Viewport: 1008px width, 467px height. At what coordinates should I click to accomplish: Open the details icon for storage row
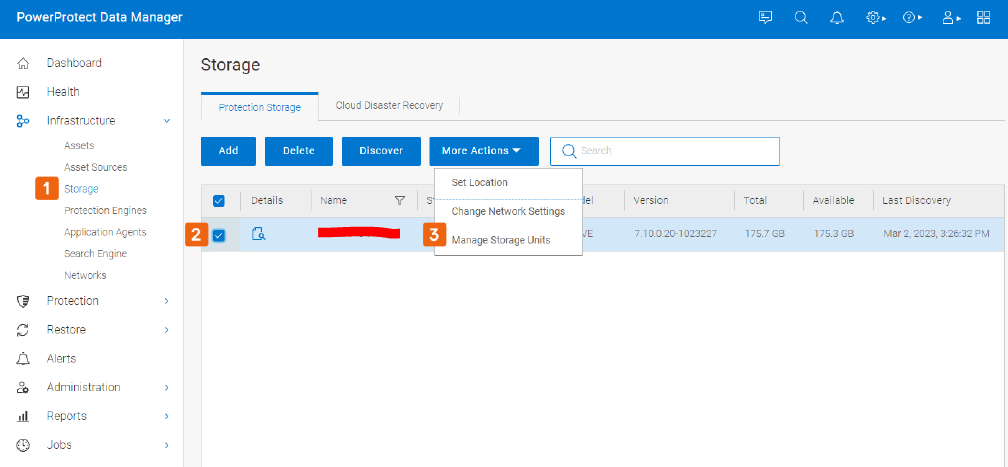[258, 234]
